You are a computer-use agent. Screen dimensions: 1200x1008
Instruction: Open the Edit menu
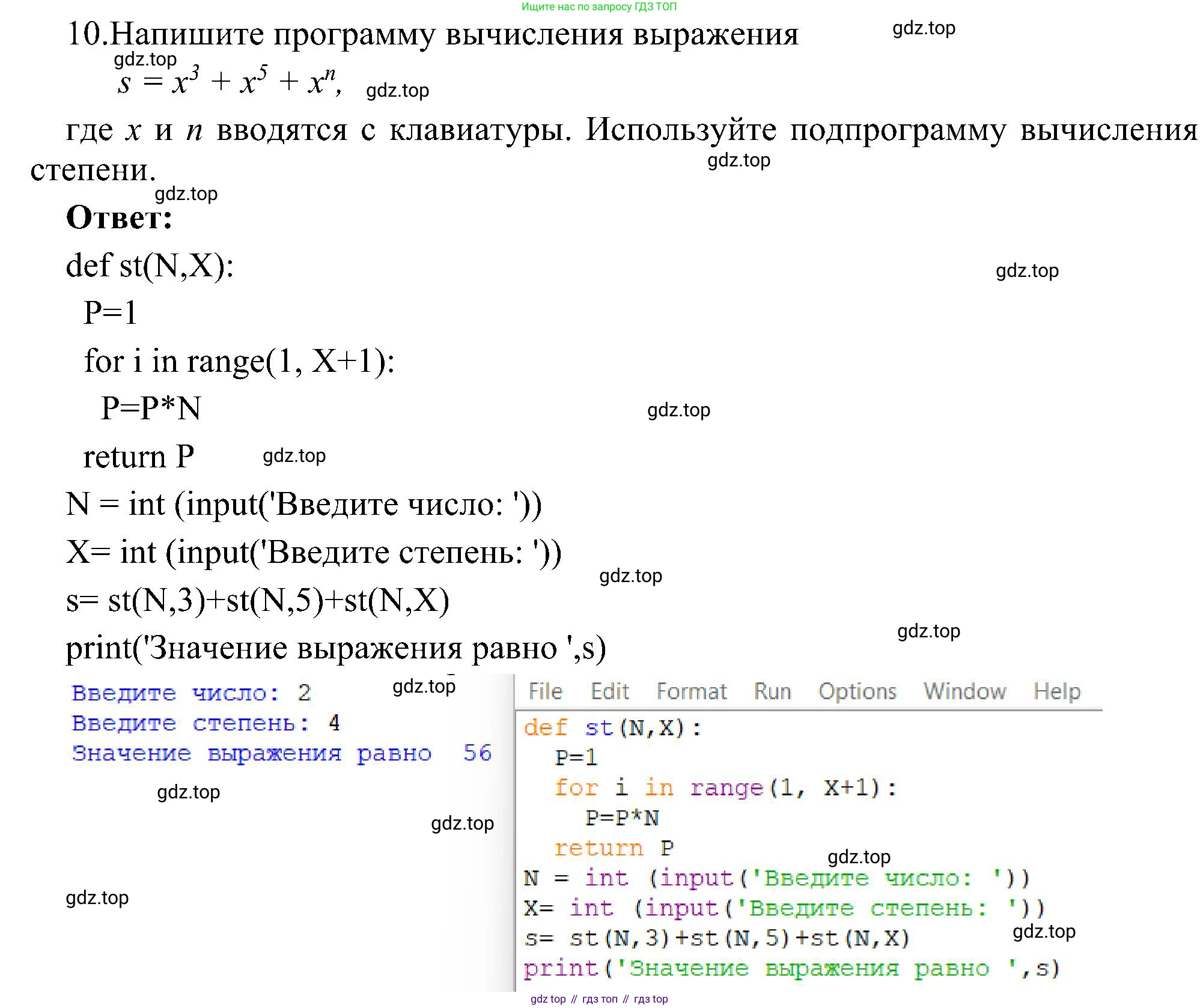pos(609,691)
